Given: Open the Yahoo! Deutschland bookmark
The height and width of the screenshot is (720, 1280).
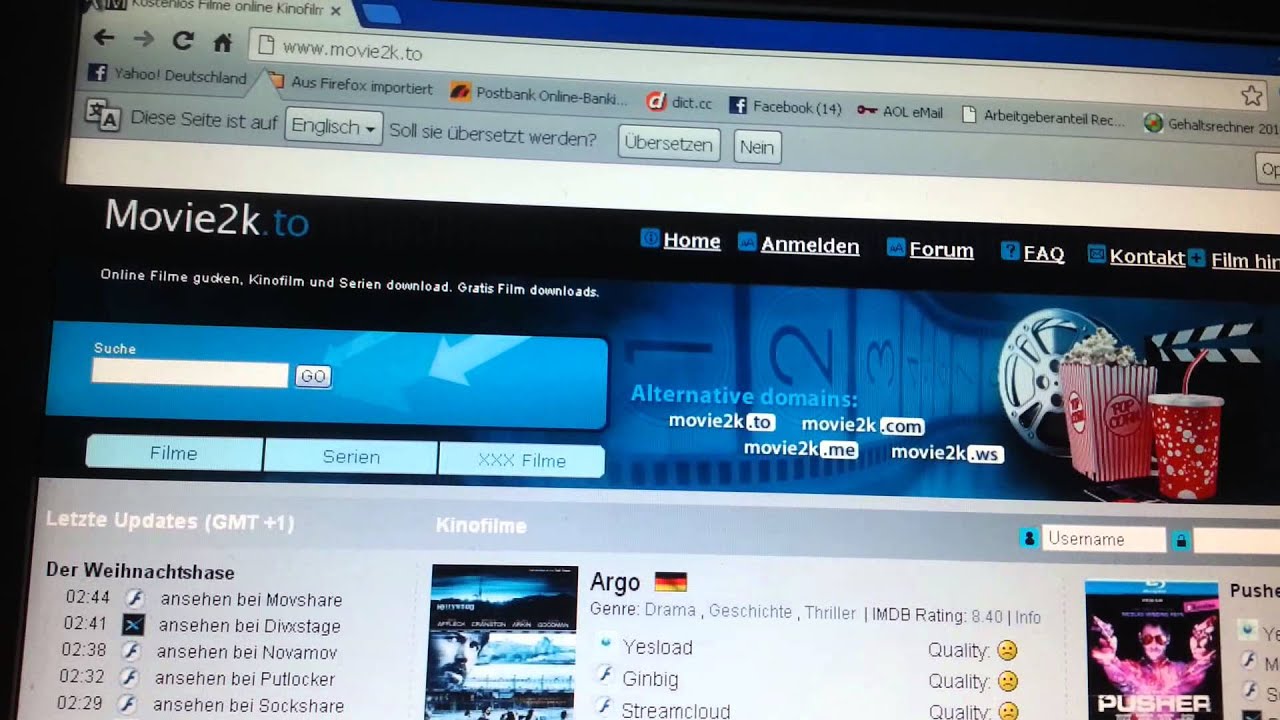Looking at the screenshot, I should point(167,75).
